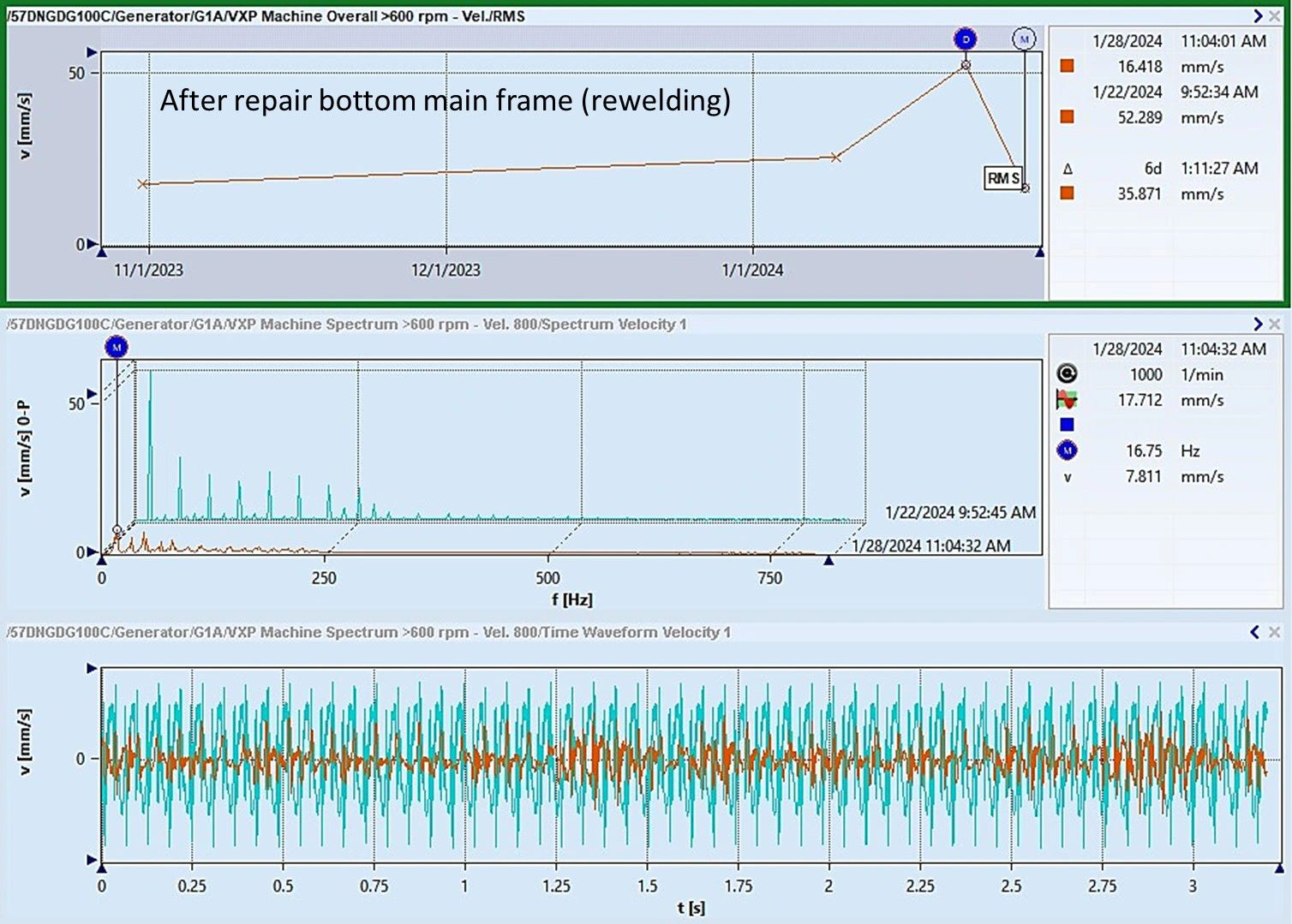The image size is (1292, 924).
Task: Click the upper y-axis range triangle of spectrum plot
Action: [93, 394]
